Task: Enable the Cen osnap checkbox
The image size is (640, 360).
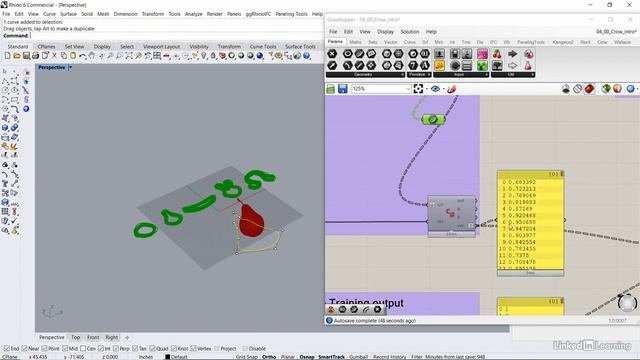Action: [x=83, y=349]
